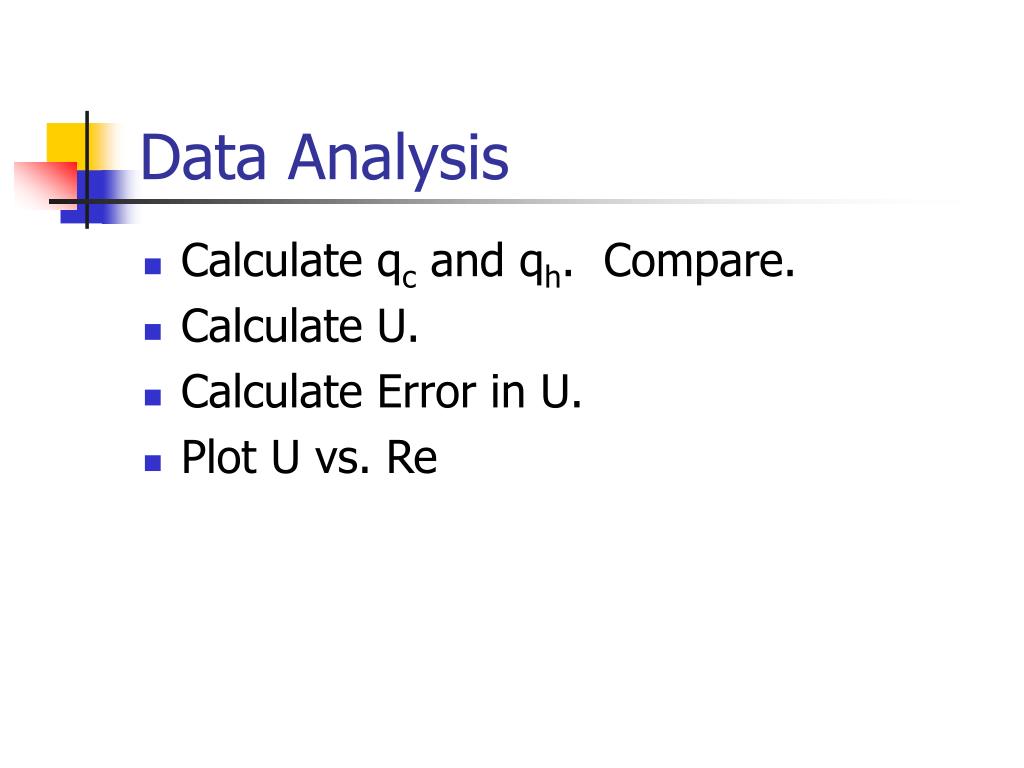Click the red gradient square decoration
1024x768 pixels.
(x=46, y=184)
